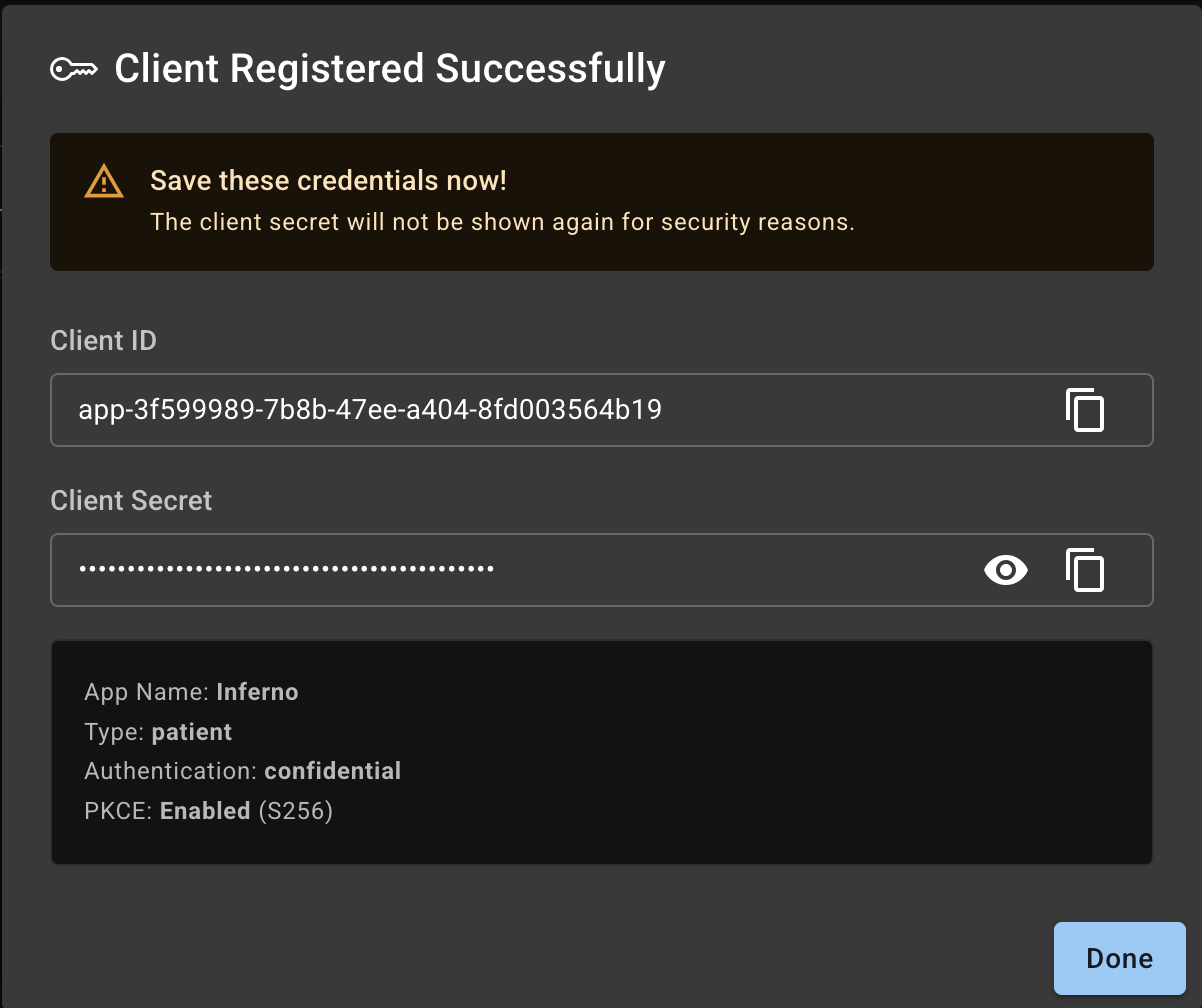Click the orange warning triangle icon
The width and height of the screenshot is (1202, 1008).
(103, 182)
